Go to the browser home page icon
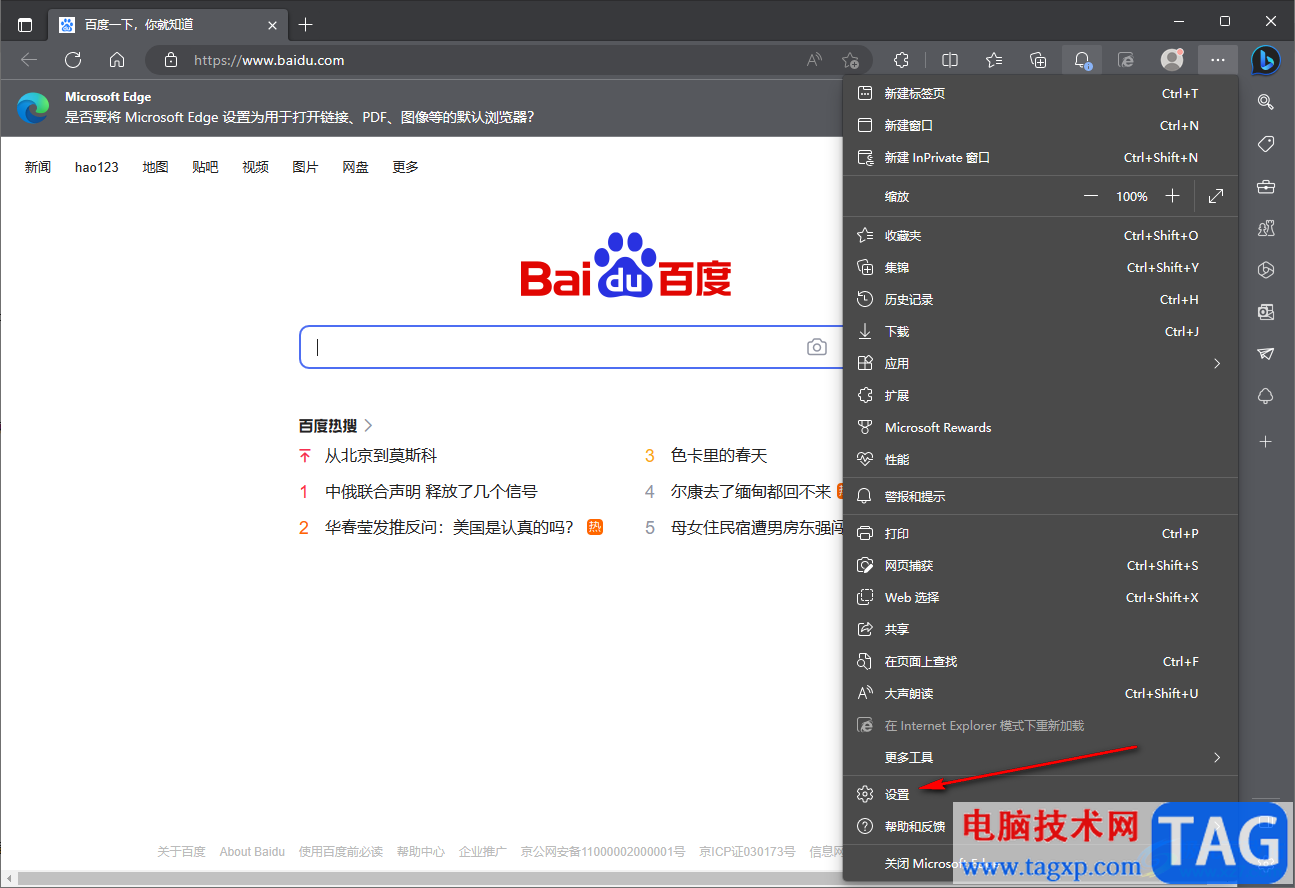 tap(117, 60)
